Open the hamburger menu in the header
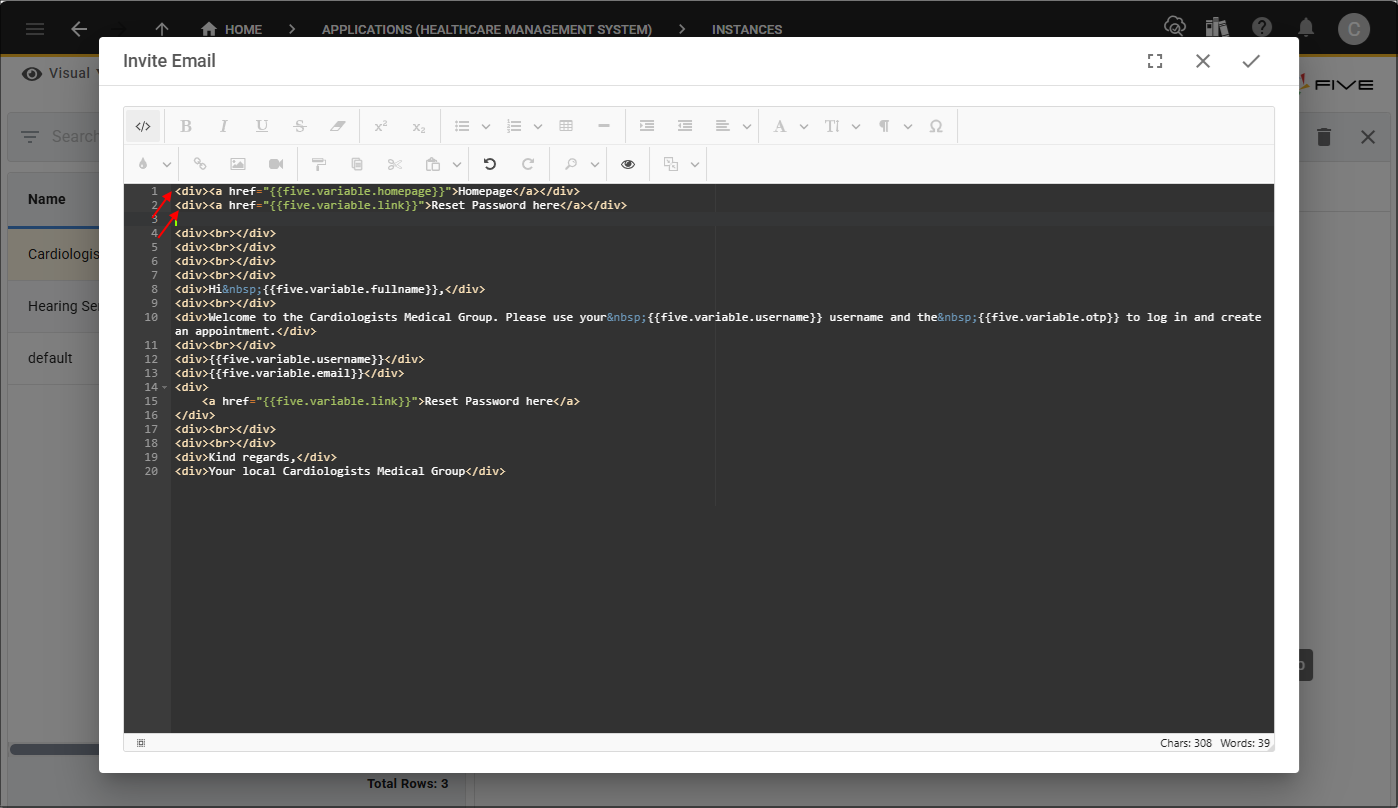1398x808 pixels. [35, 29]
